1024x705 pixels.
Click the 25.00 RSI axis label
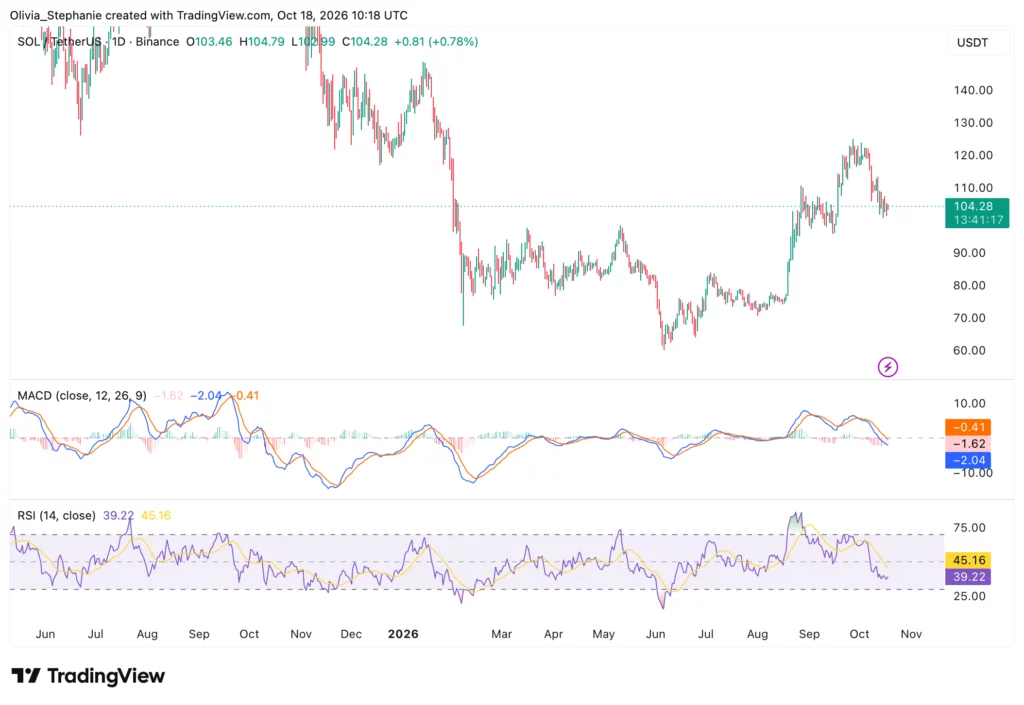point(970,596)
